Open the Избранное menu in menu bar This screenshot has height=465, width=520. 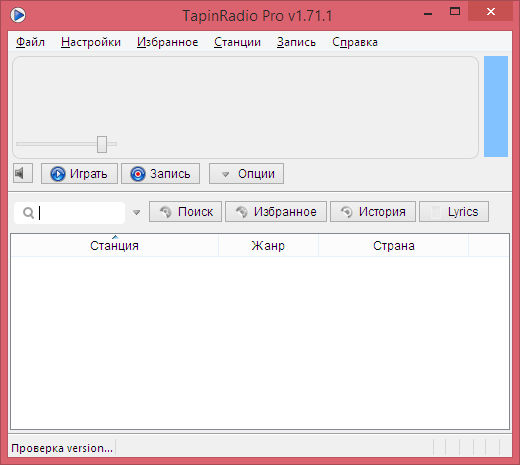coord(168,42)
